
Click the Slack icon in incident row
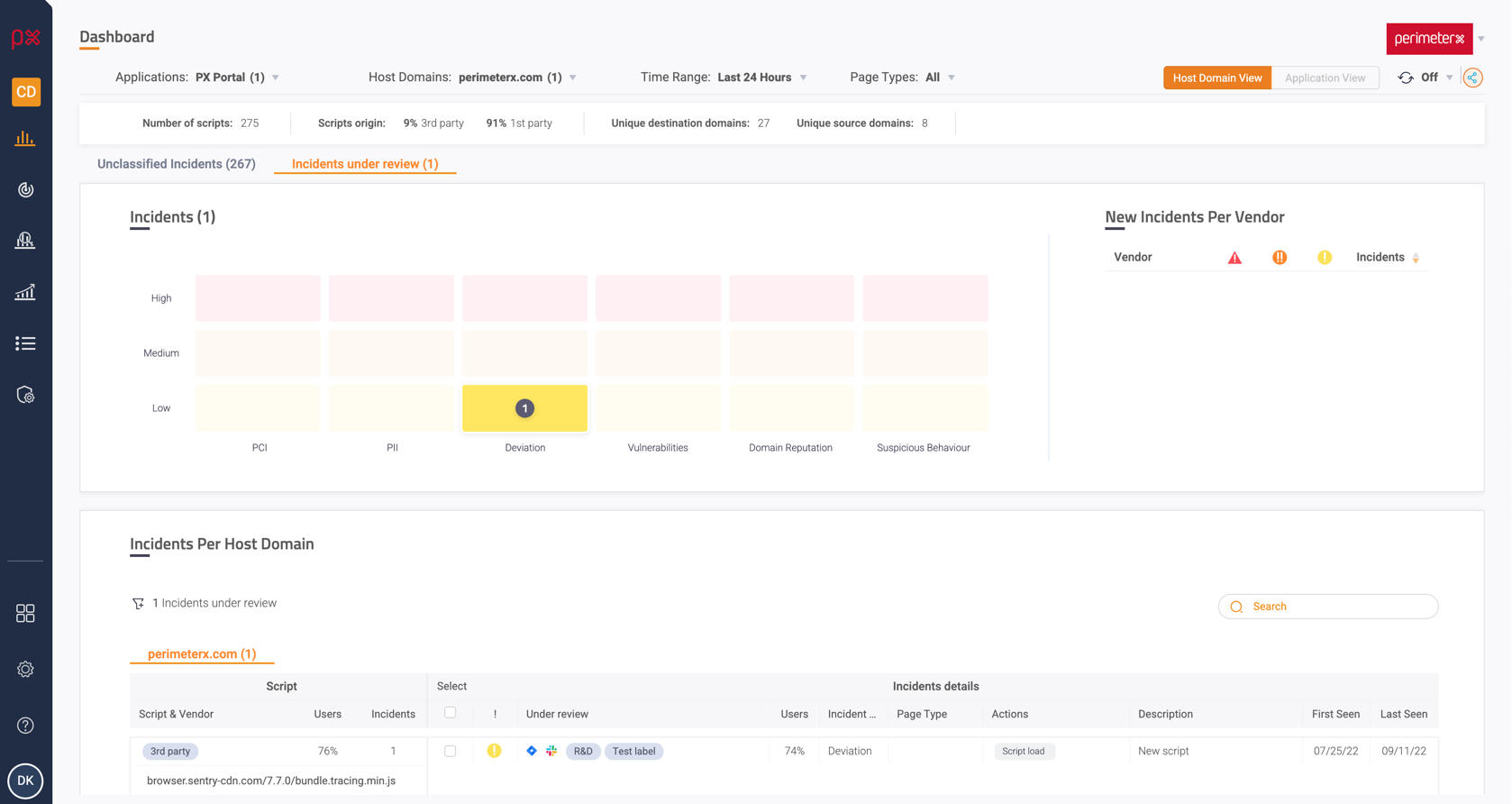(x=551, y=751)
